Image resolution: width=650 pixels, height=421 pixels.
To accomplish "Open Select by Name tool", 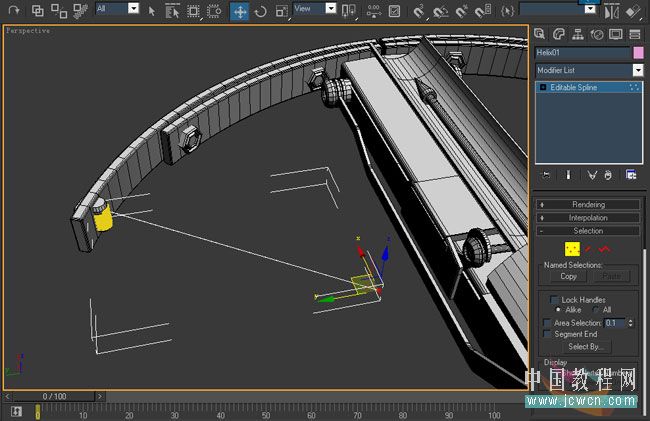I will (172, 11).
